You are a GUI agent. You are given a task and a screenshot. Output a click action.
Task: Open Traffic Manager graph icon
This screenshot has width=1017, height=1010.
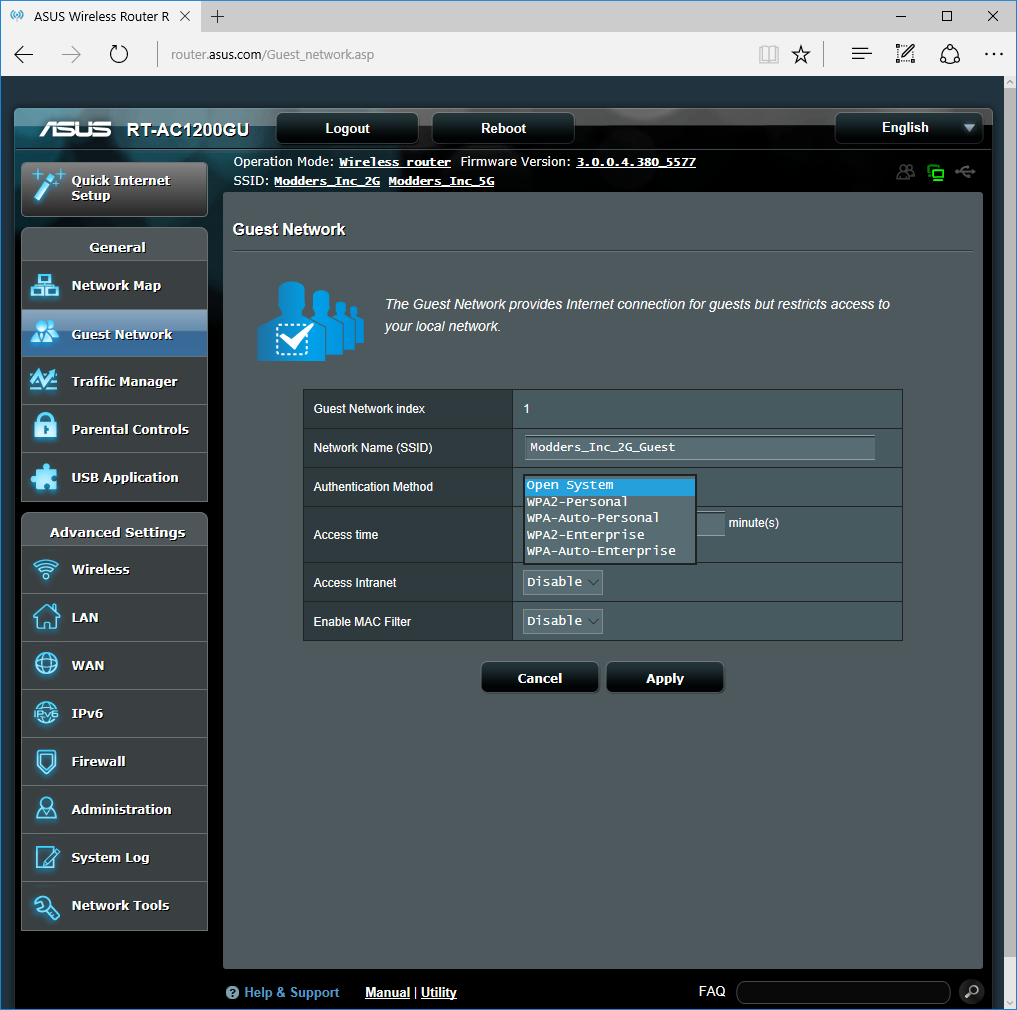(44, 380)
